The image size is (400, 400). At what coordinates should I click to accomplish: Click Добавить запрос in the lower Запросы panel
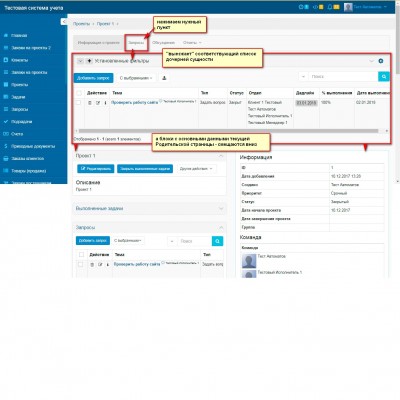pyautogui.click(x=93, y=241)
